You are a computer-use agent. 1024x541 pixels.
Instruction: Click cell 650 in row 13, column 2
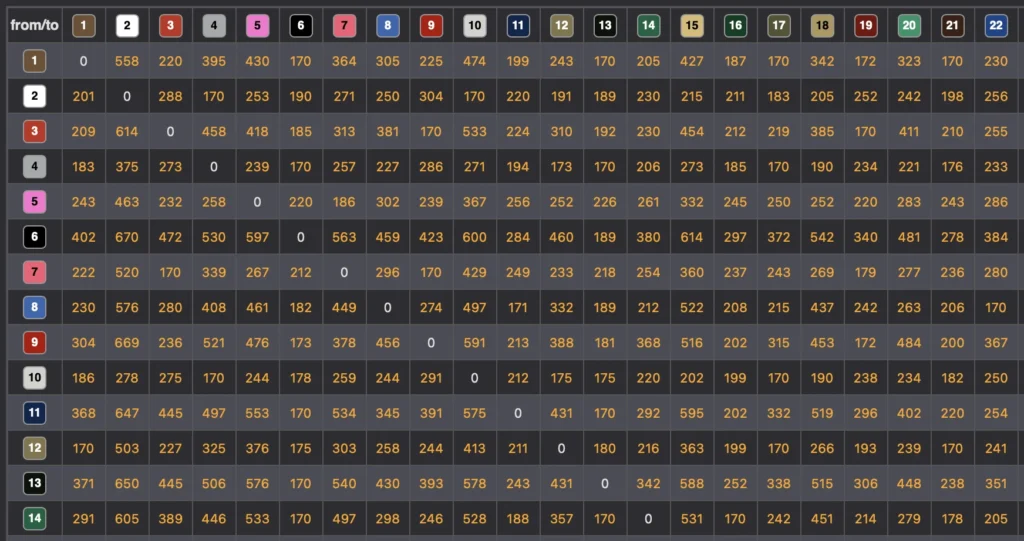pyautogui.click(x=127, y=484)
